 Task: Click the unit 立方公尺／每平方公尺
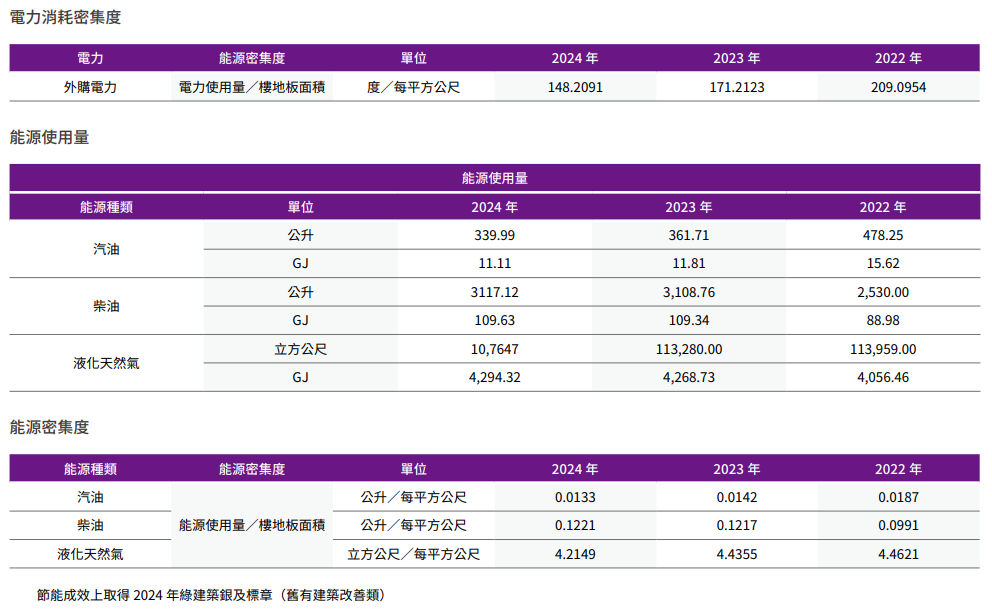pyautogui.click(x=413, y=554)
